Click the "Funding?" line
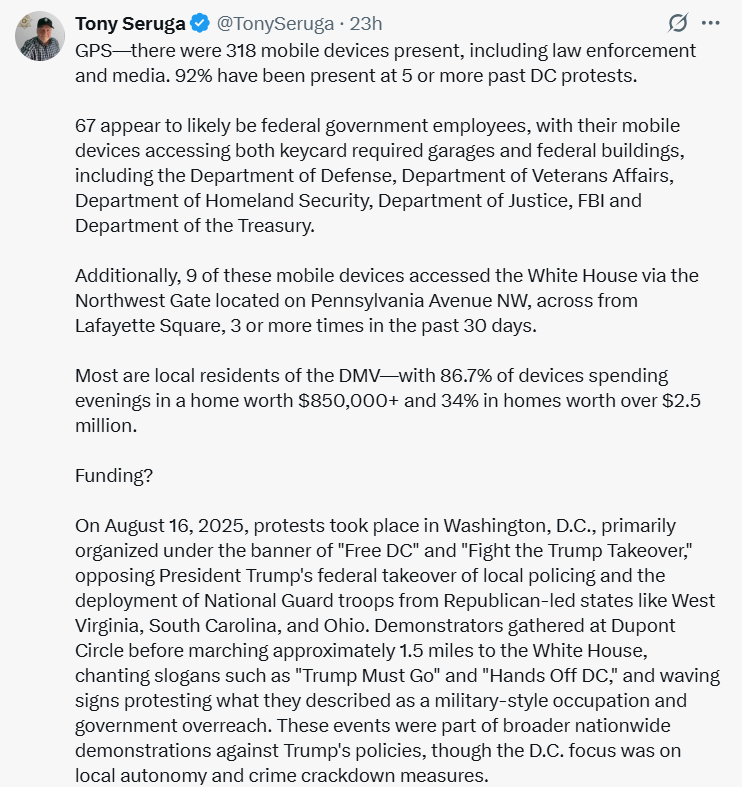The image size is (742, 787). [x=114, y=475]
